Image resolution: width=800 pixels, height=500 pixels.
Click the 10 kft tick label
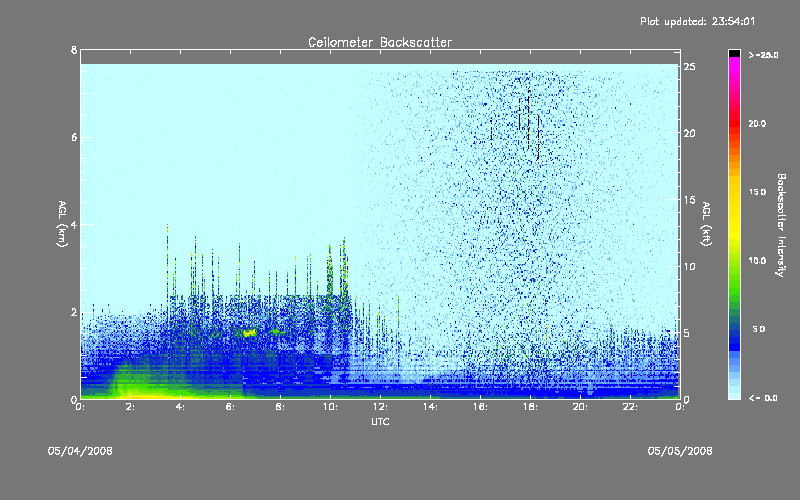click(x=690, y=266)
